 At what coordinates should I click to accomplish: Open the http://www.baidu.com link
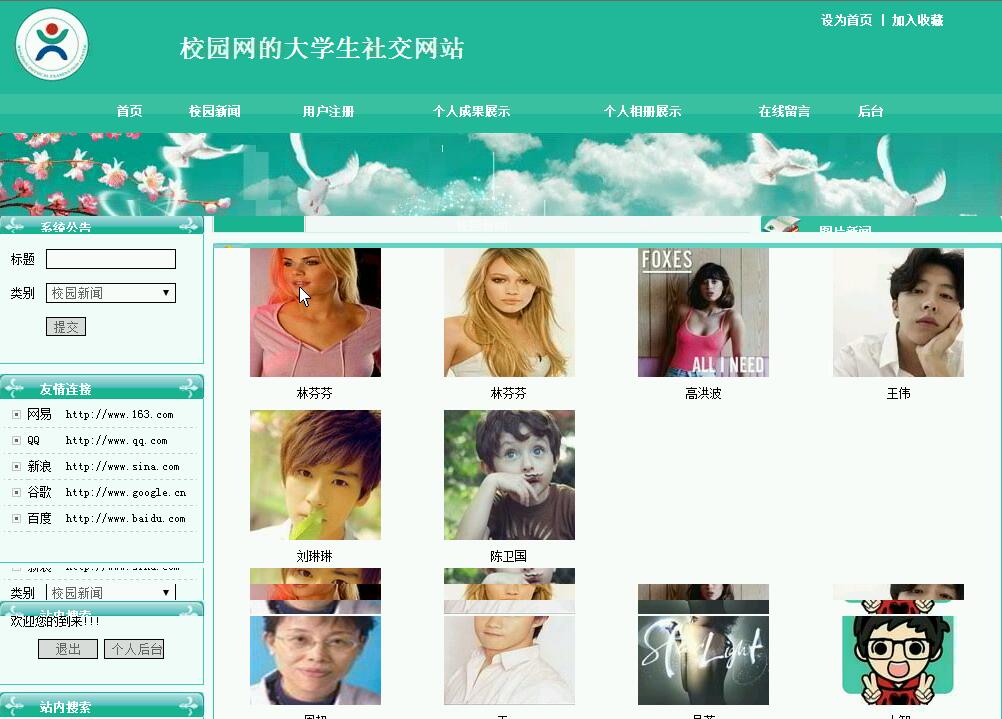125,518
